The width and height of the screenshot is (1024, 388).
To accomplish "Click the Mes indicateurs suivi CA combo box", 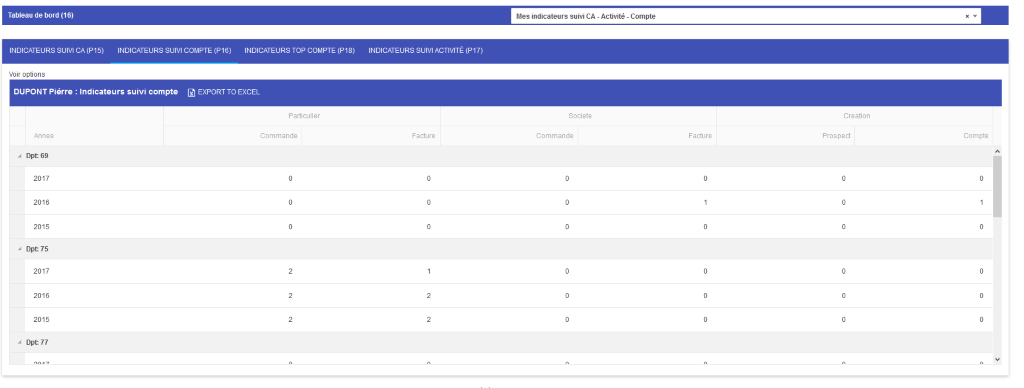I will pos(746,16).
